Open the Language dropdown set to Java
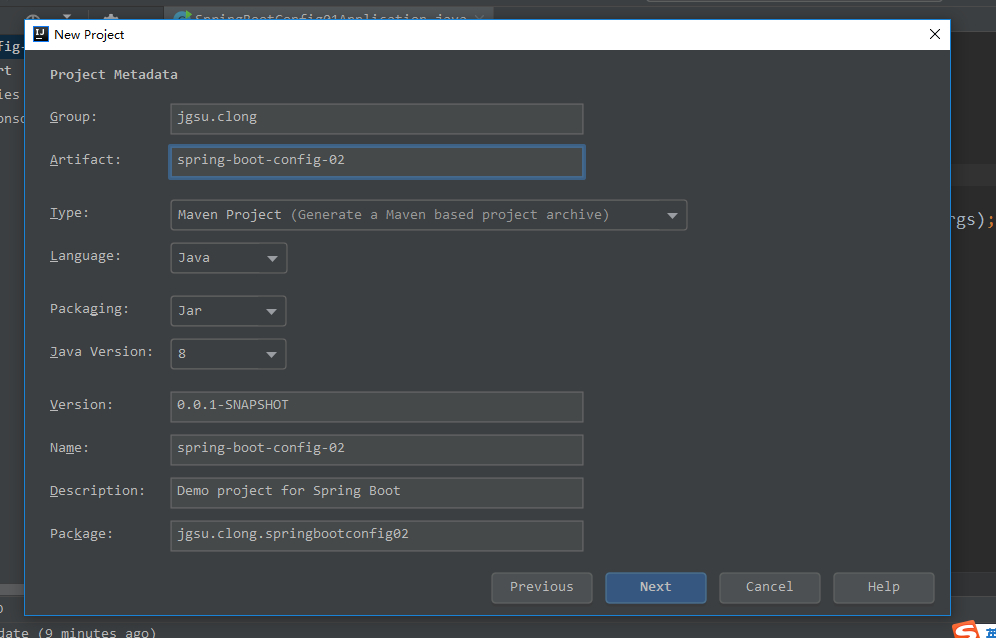Image resolution: width=996 pixels, height=638 pixels. click(229, 258)
